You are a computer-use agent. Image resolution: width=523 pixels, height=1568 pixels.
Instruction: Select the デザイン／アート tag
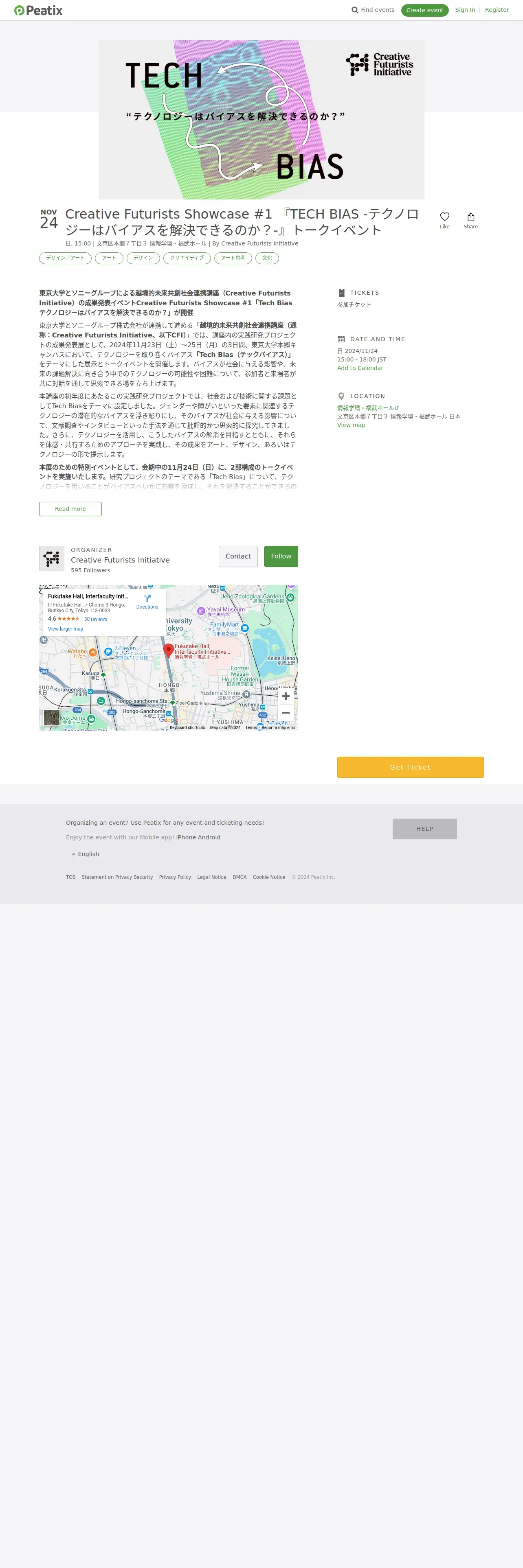65,258
